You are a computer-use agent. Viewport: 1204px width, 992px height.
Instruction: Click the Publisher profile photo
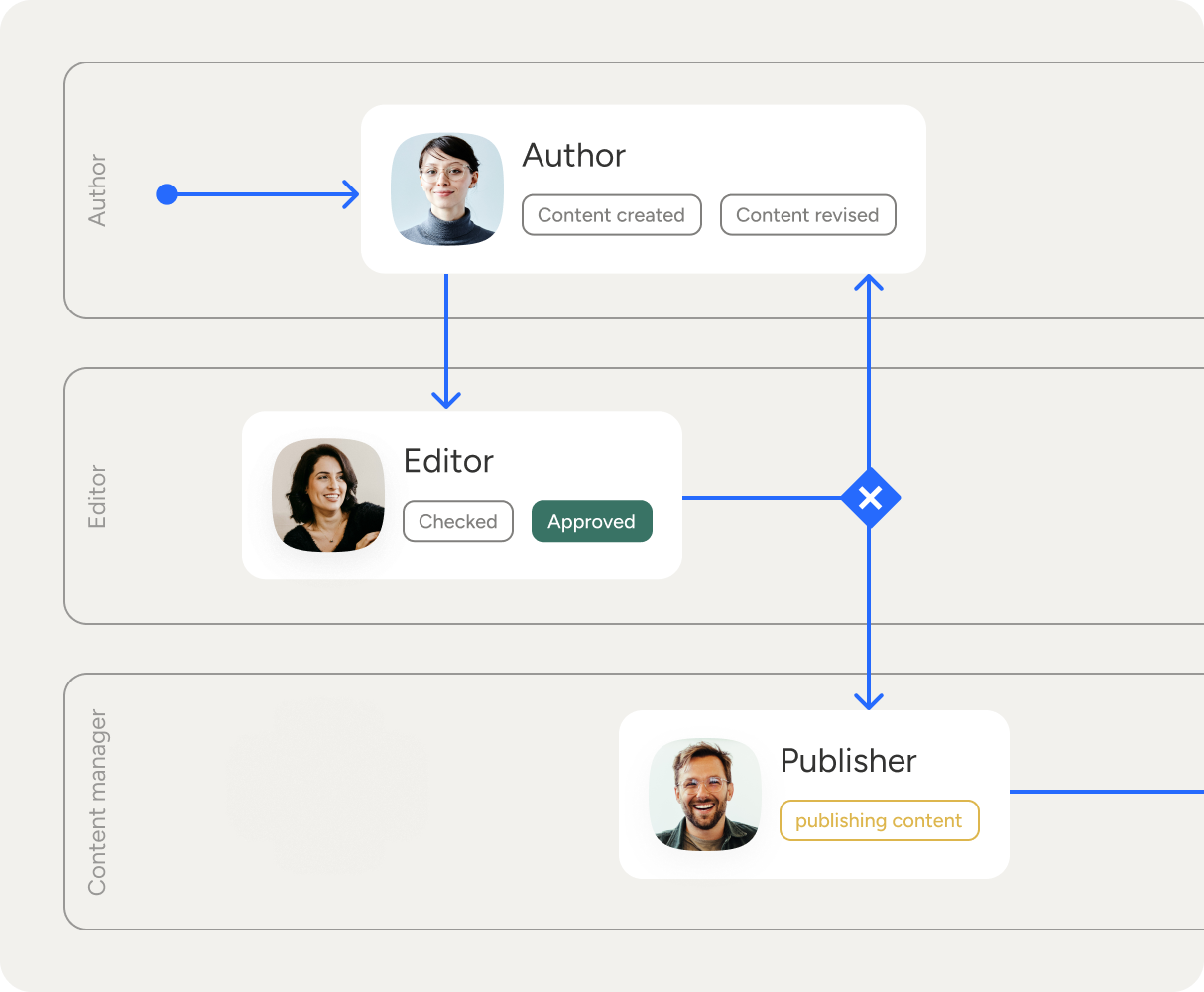click(705, 795)
